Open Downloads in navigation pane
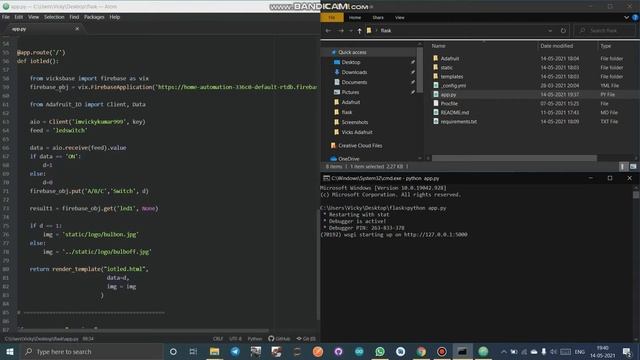This screenshot has height=360, width=640. pos(354,72)
